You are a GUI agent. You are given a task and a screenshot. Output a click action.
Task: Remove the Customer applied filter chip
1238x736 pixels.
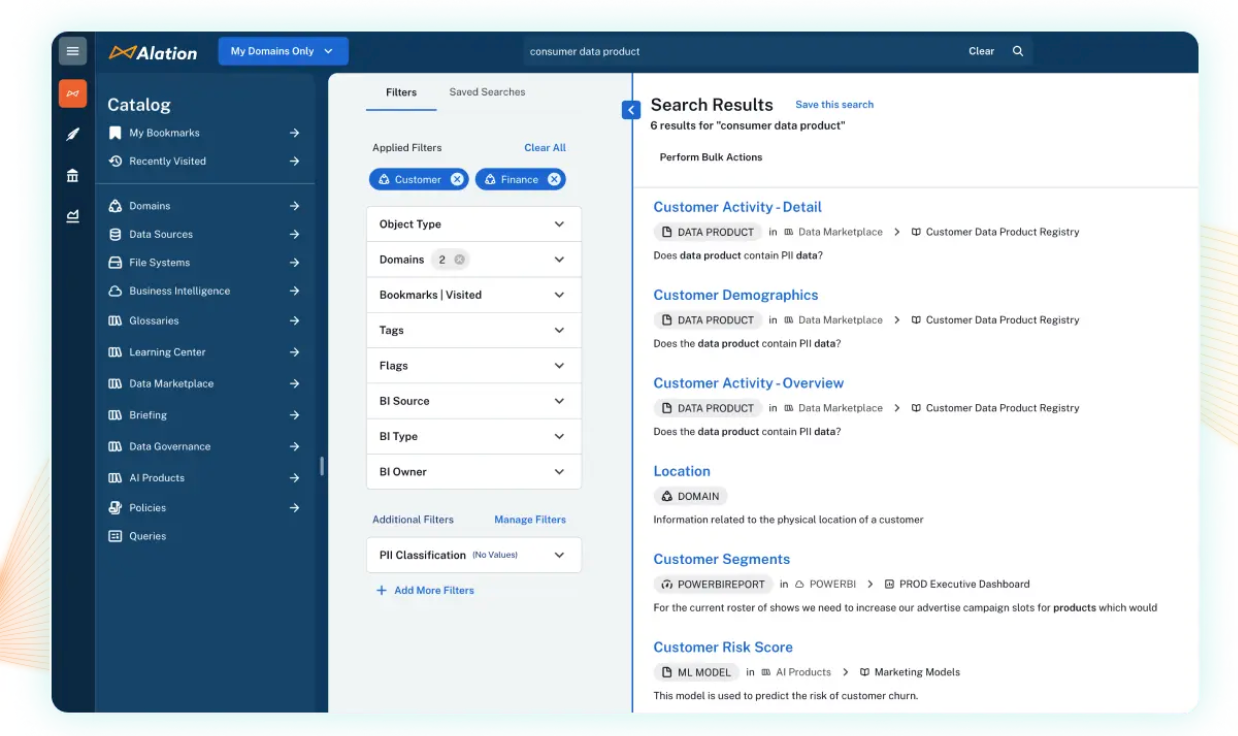pyautogui.click(x=457, y=180)
